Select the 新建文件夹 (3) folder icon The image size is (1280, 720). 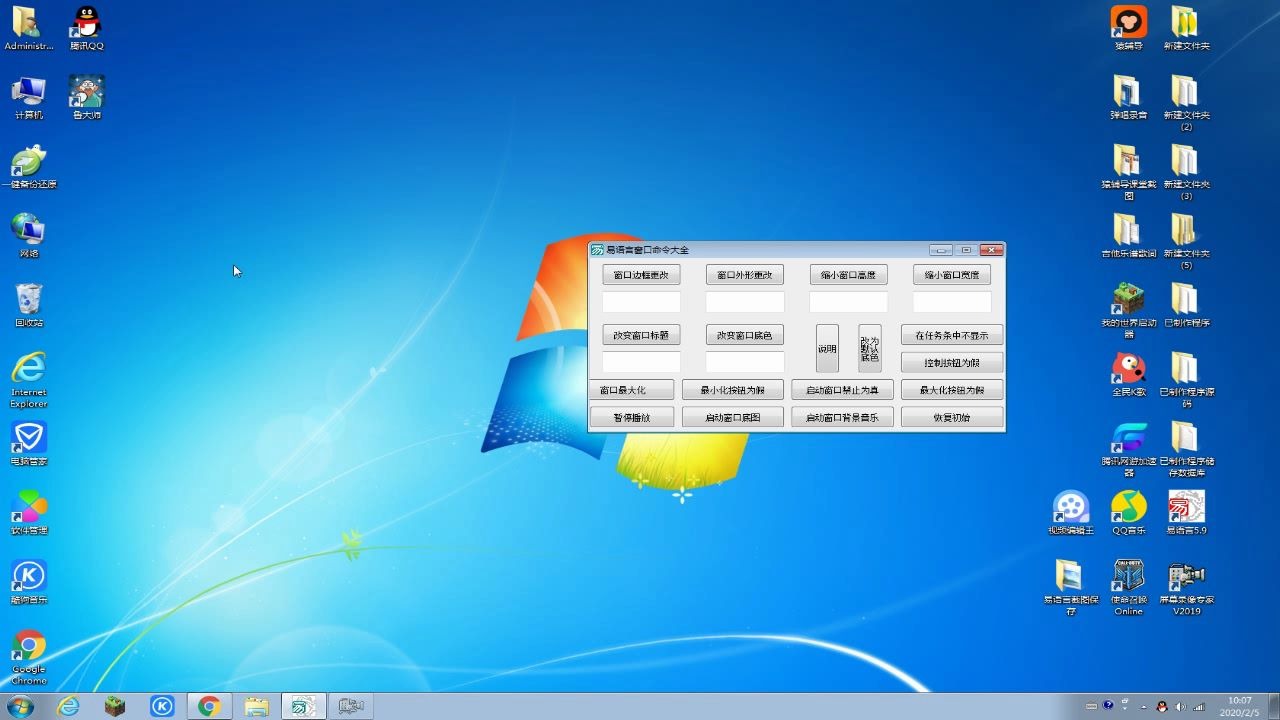1186,172
